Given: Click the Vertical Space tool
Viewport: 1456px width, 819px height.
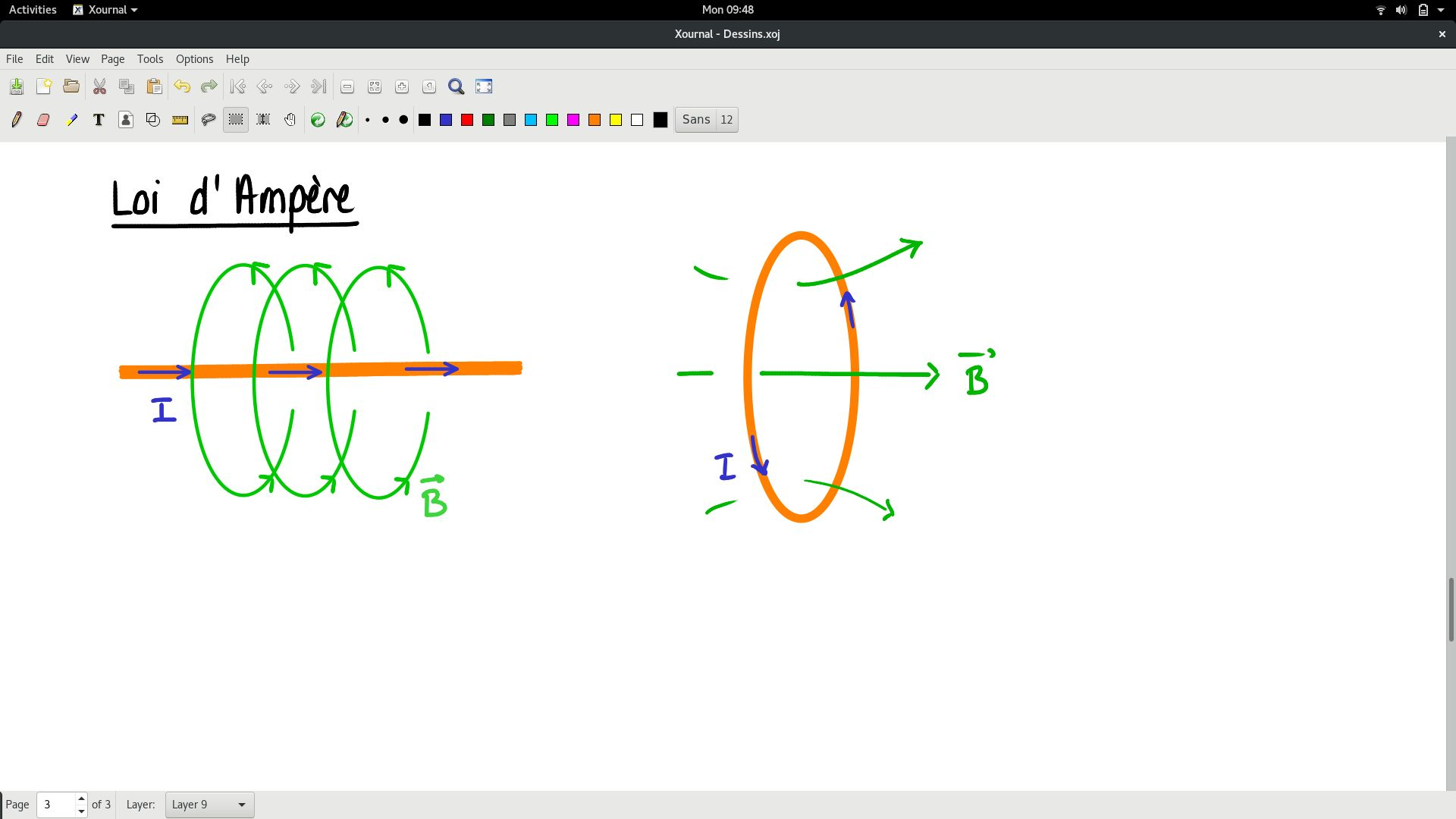Looking at the screenshot, I should pos(263,120).
